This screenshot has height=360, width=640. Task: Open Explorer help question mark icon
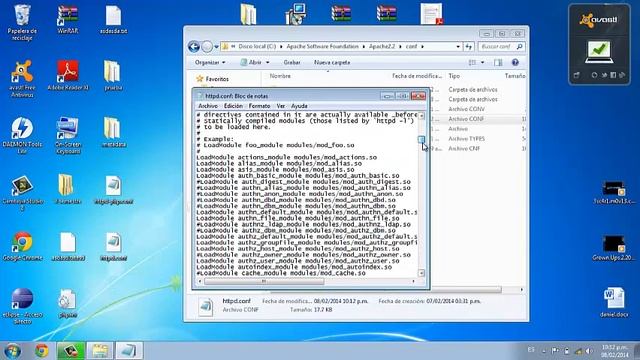[515, 62]
